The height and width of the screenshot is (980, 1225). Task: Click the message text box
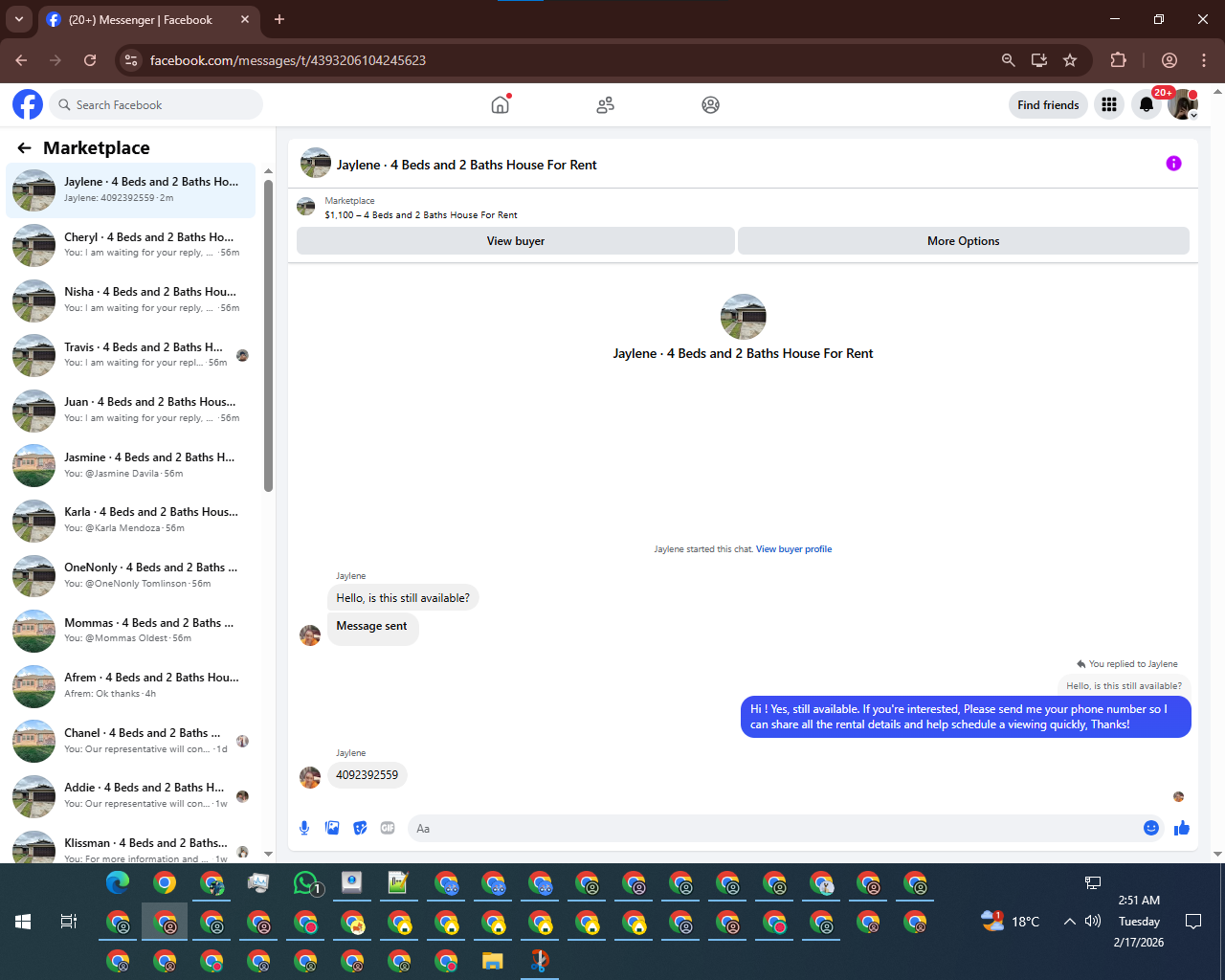(775, 828)
